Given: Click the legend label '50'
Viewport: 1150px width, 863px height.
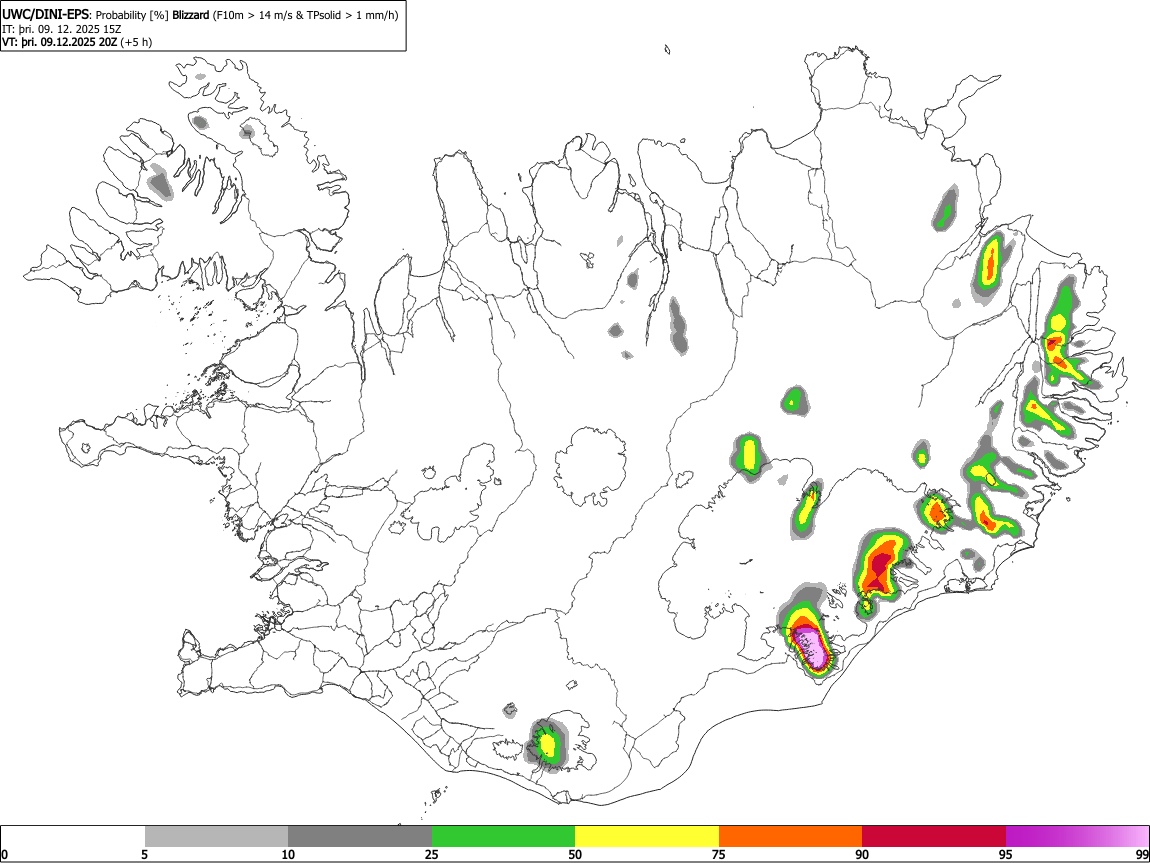Looking at the screenshot, I should coord(575,854).
